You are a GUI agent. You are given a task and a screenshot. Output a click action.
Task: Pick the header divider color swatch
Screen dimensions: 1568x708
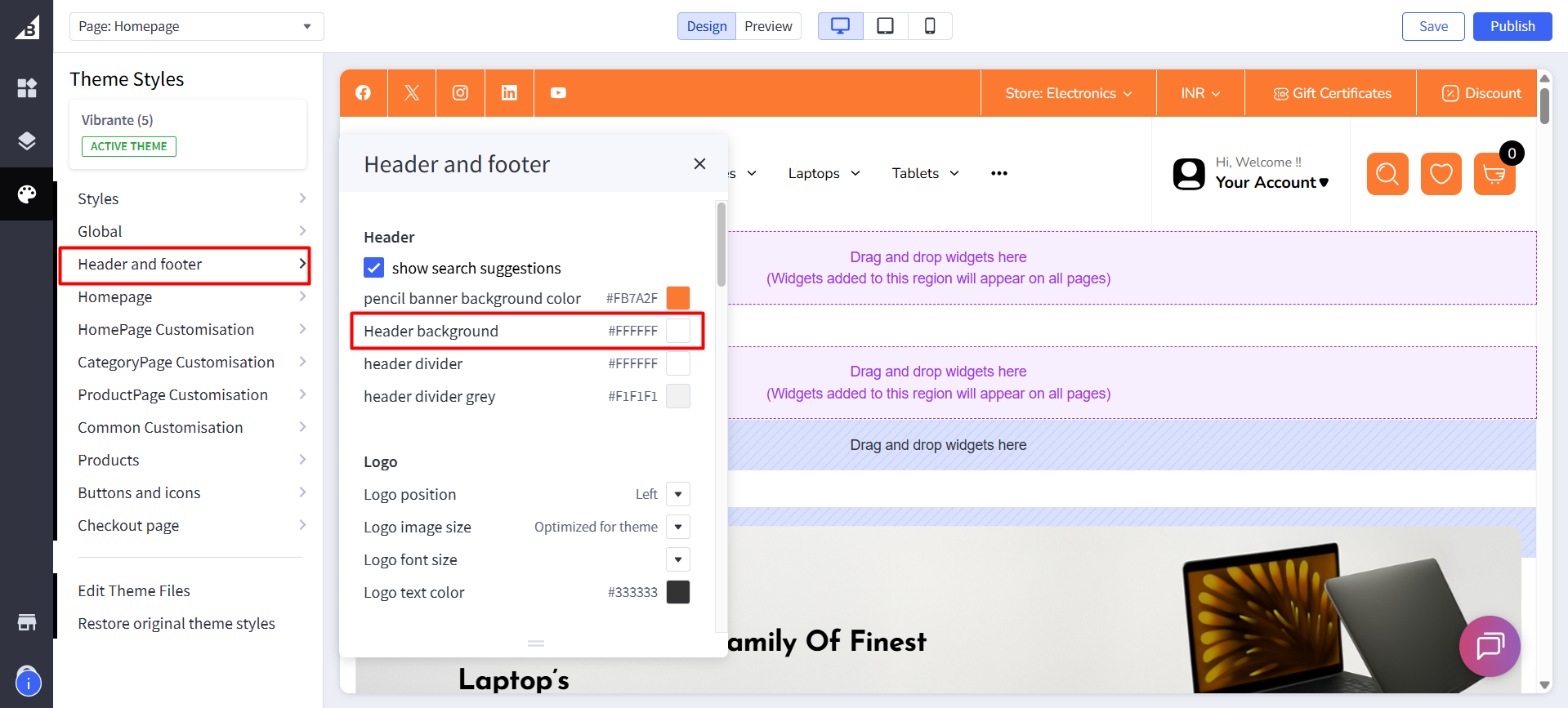tap(678, 363)
